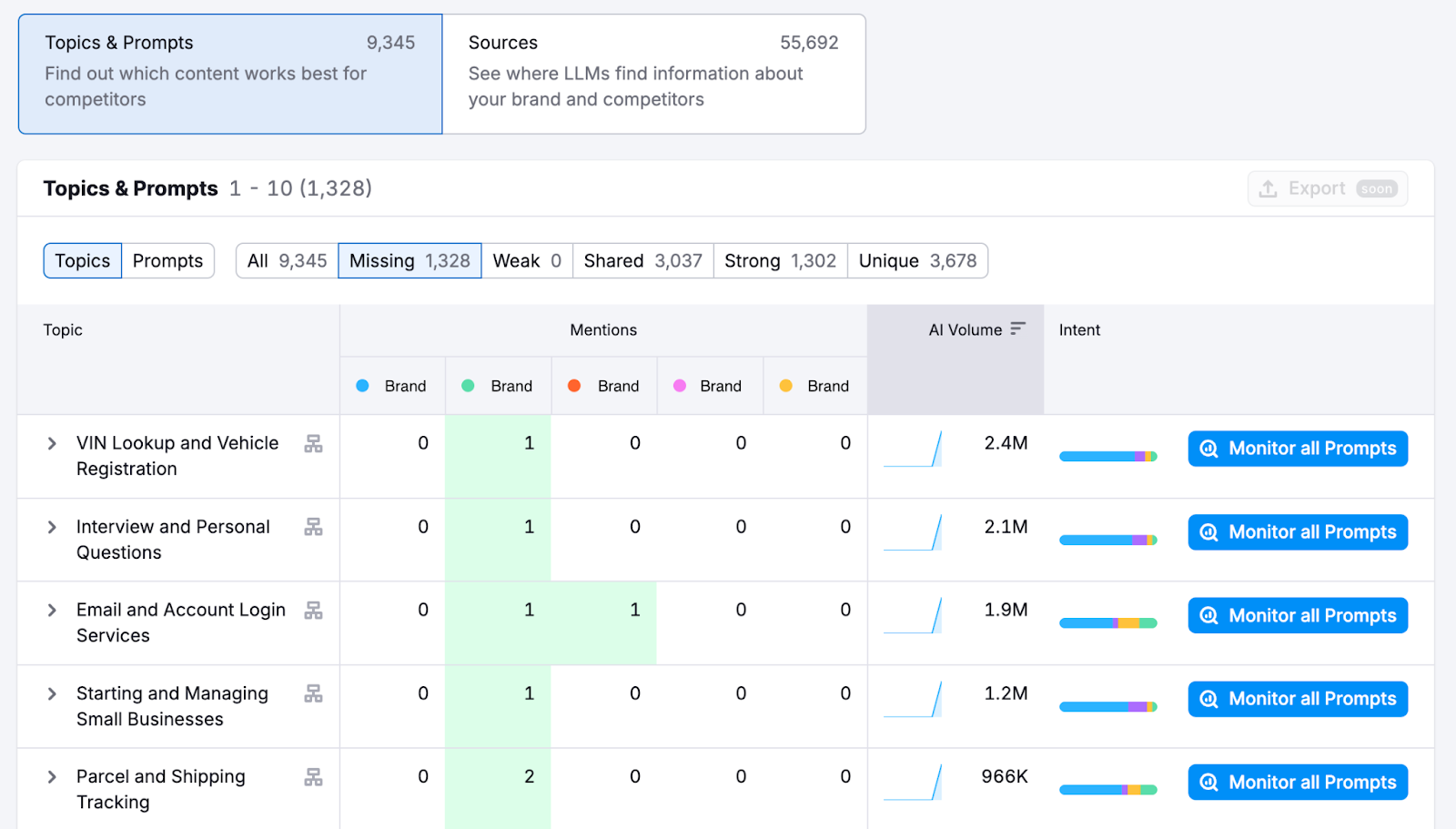Image resolution: width=1456 pixels, height=829 pixels.
Task: Expand VIN Lookup and Vehicle Registration row
Action: [x=52, y=444]
